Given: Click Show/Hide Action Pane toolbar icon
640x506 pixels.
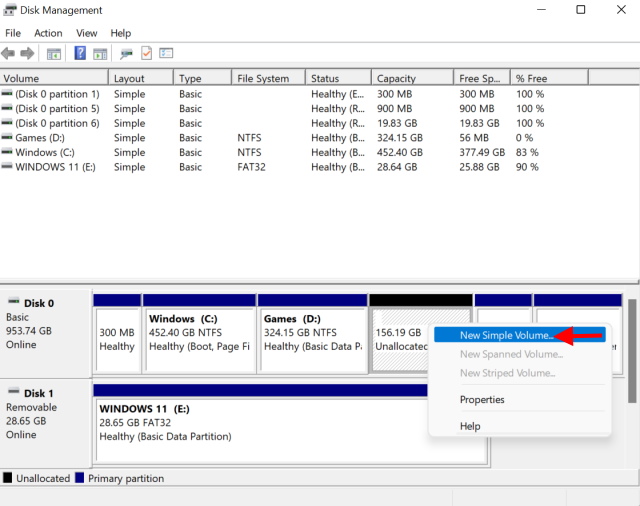Looking at the screenshot, I should (x=100, y=53).
